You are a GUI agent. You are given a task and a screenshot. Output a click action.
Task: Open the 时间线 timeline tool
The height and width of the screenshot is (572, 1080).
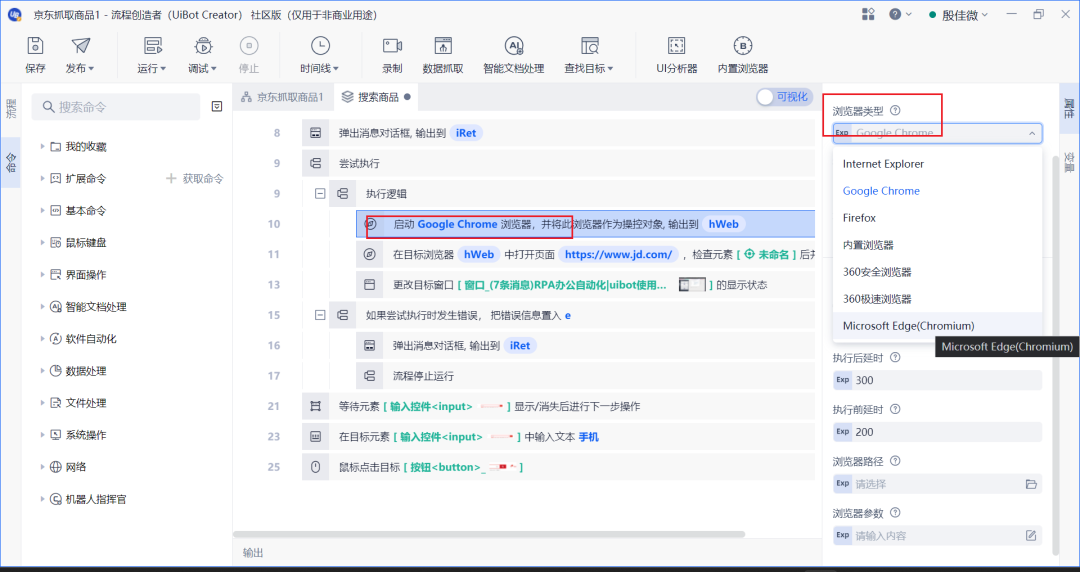pyautogui.click(x=320, y=55)
